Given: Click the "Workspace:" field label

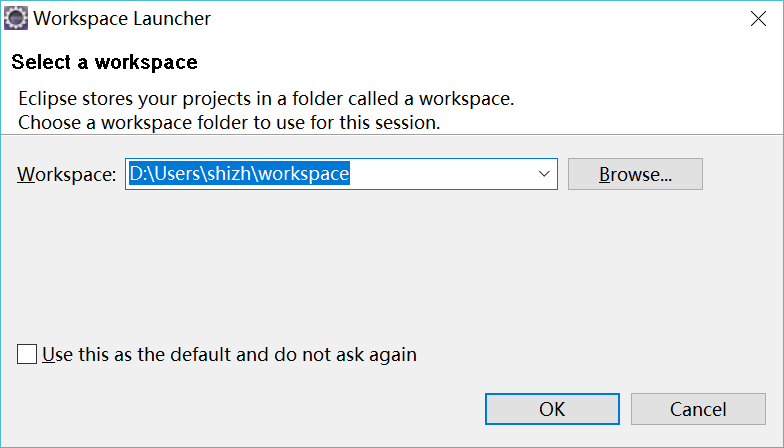Looking at the screenshot, I should coord(66,174).
